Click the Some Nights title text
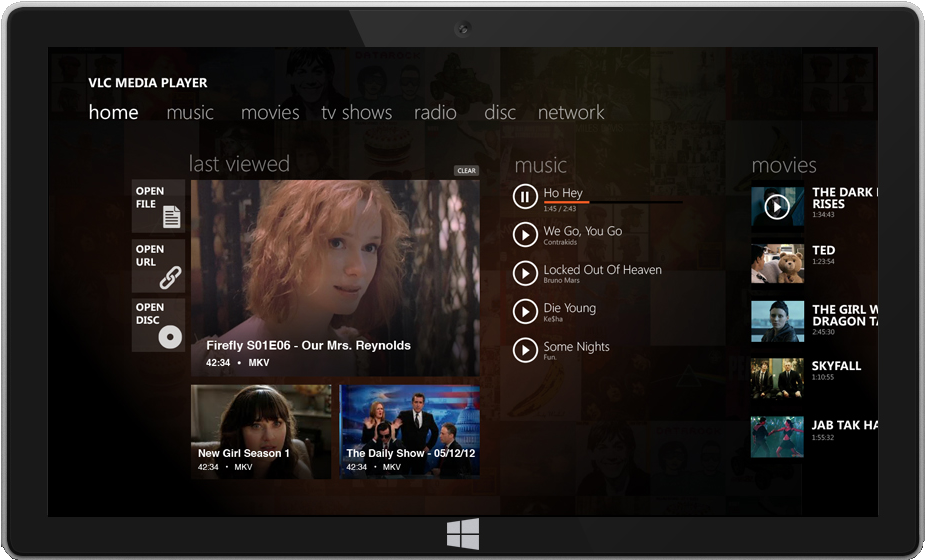This screenshot has width=926, height=560. (576, 347)
